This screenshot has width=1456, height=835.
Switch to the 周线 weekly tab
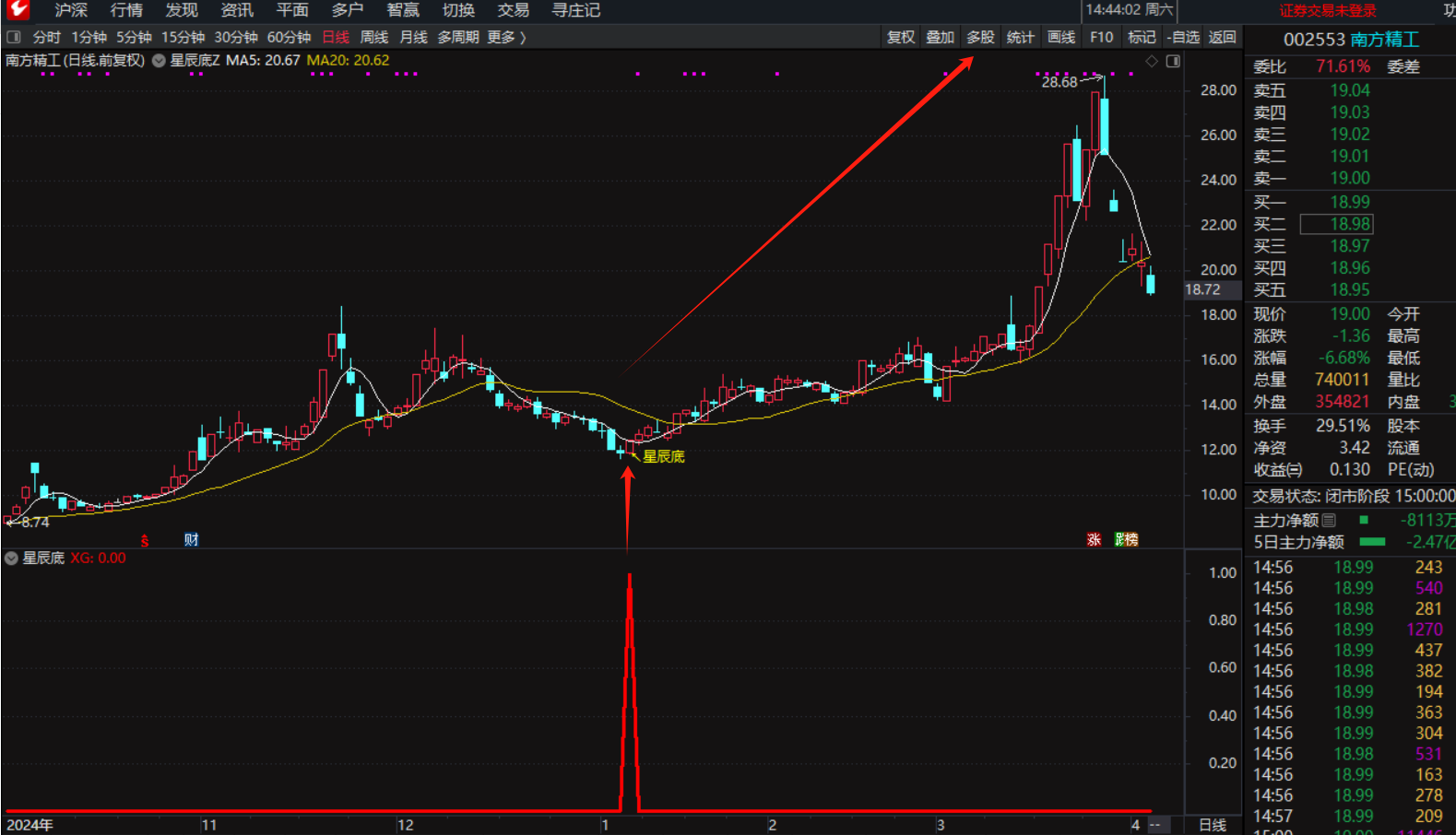373,38
